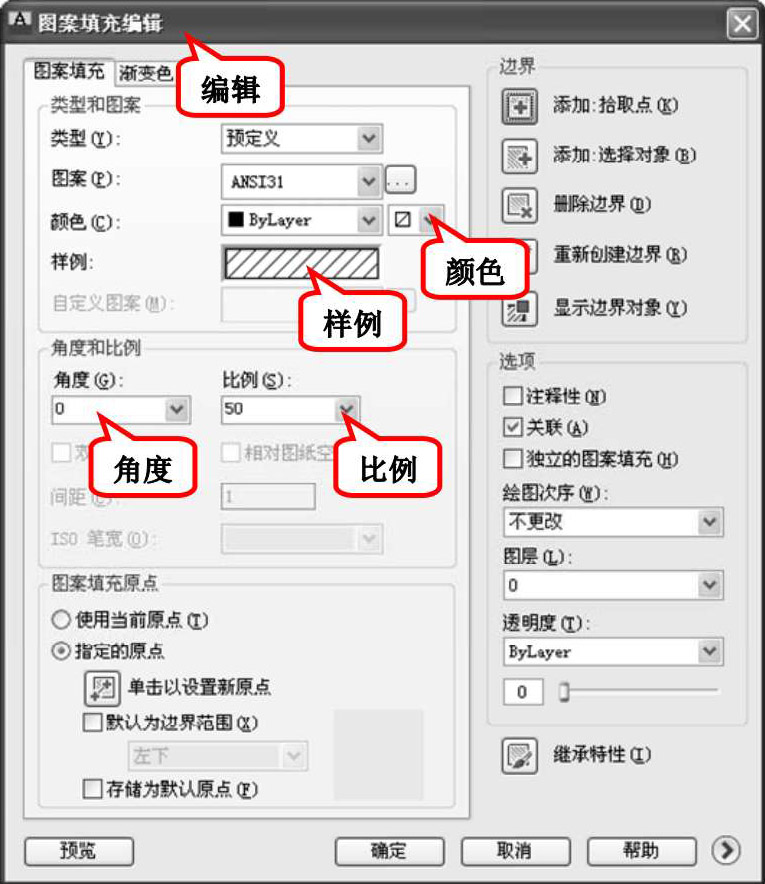
Task: Click the Add Pick Points (添加:拾取点) icon
Action: (519, 107)
